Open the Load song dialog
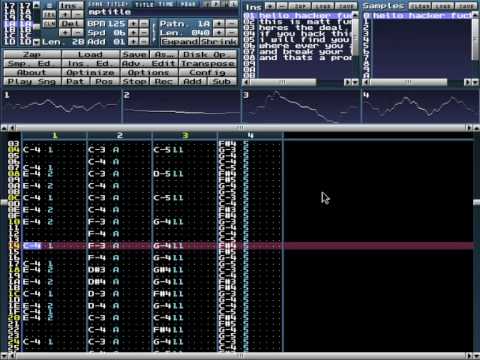Screen dimensions: 480x360 coord(90,54)
